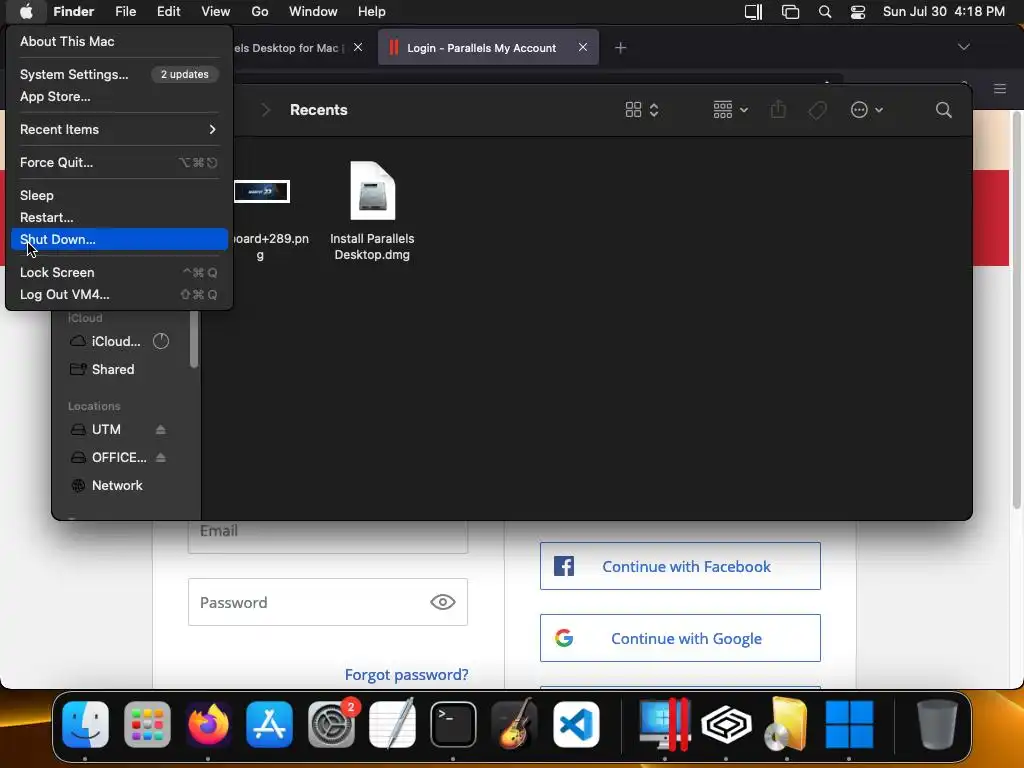This screenshot has height=768, width=1024.
Task: Open the Window menu
Action: pyautogui.click(x=313, y=12)
